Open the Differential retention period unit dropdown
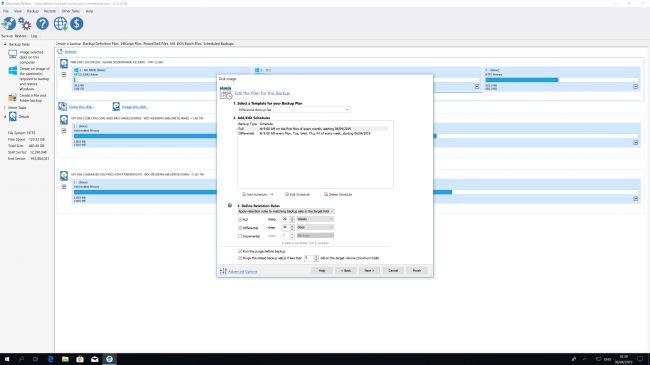Image resolution: width=650 pixels, height=365 pixels. pos(315,227)
